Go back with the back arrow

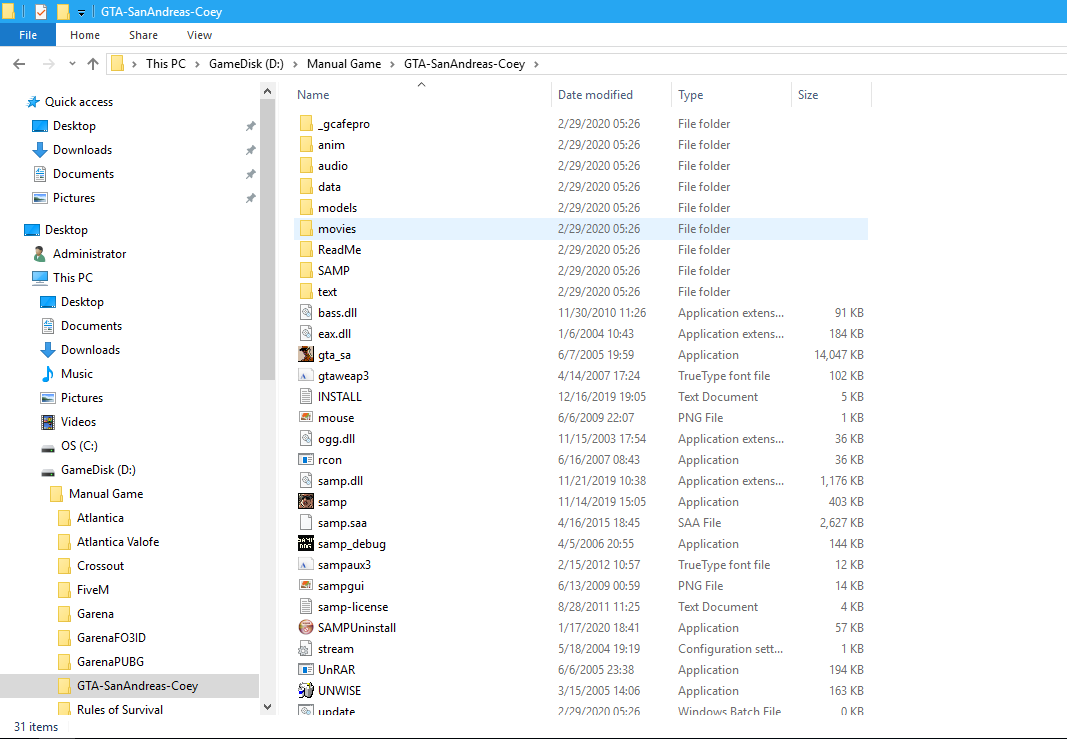[x=19, y=64]
